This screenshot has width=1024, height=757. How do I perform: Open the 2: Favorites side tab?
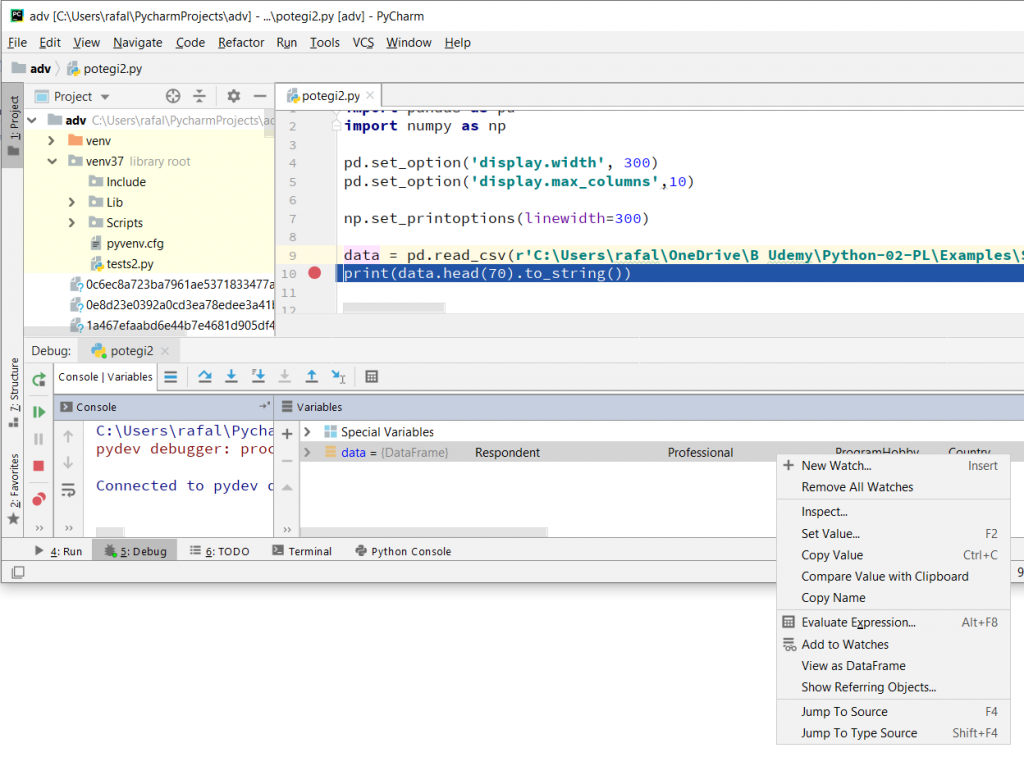point(13,489)
